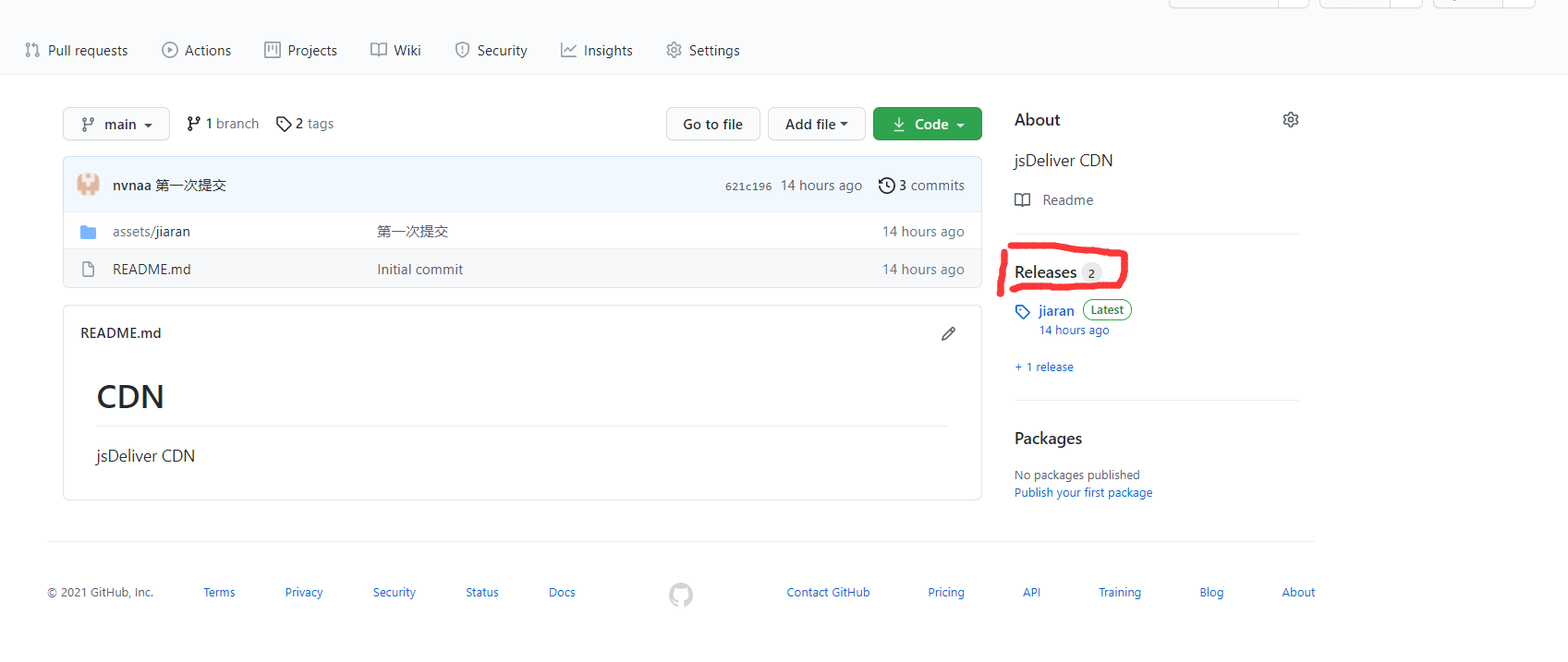Open the nvnaa author link

pyautogui.click(x=131, y=186)
